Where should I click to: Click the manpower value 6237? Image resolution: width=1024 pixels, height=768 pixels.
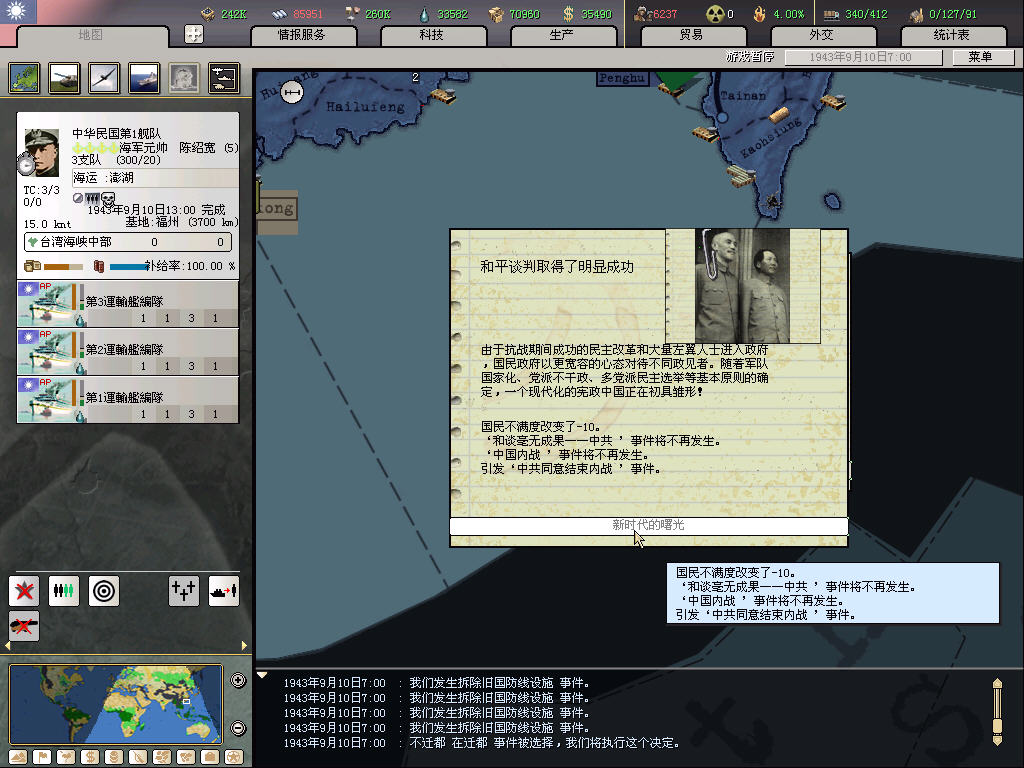665,14
